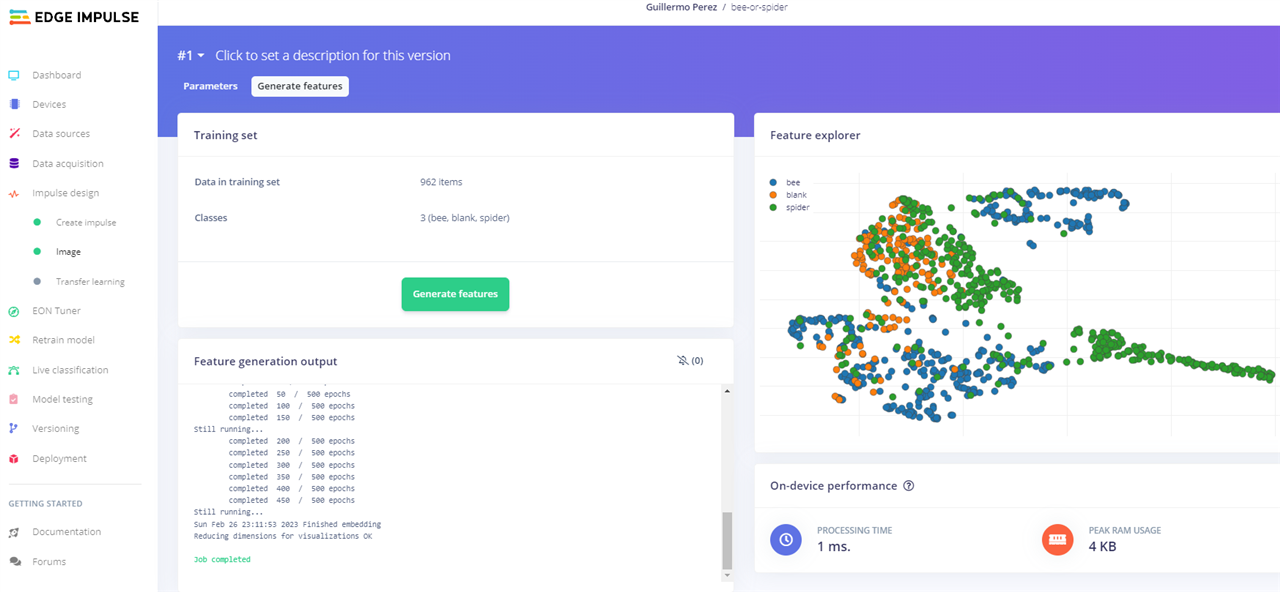Click the feature generation output scrollbar
This screenshot has height=592, width=1280.
pyautogui.click(x=727, y=539)
